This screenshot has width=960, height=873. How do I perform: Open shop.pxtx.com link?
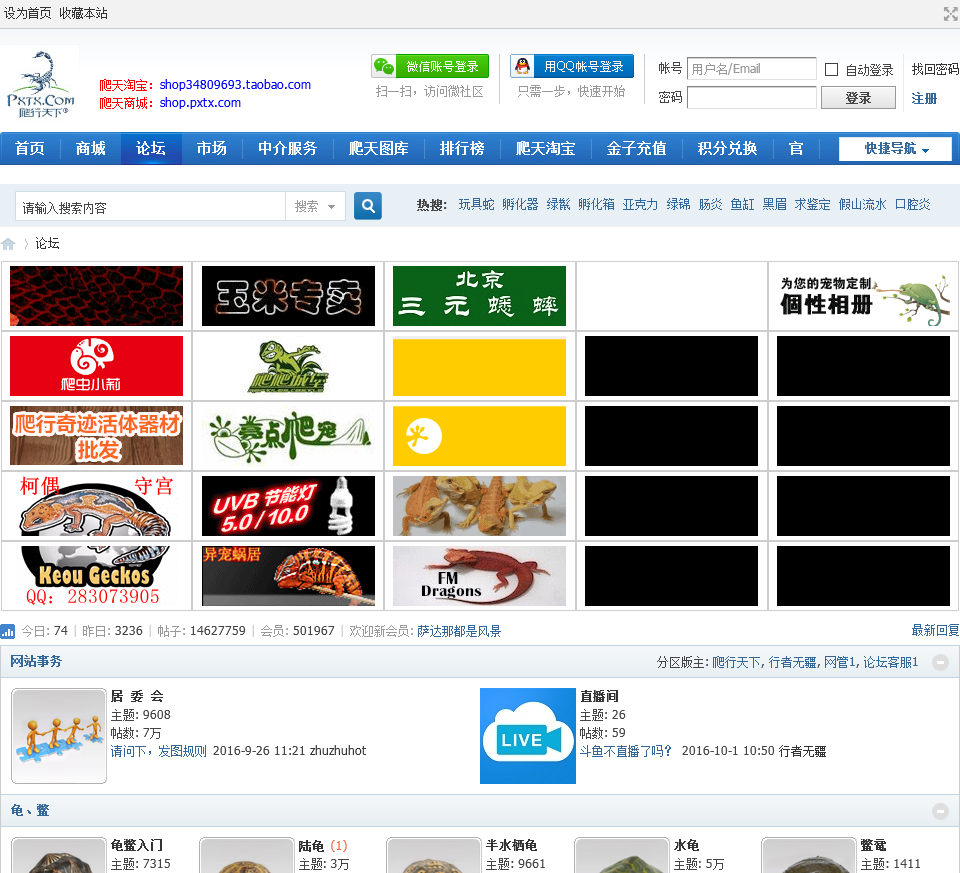200,103
